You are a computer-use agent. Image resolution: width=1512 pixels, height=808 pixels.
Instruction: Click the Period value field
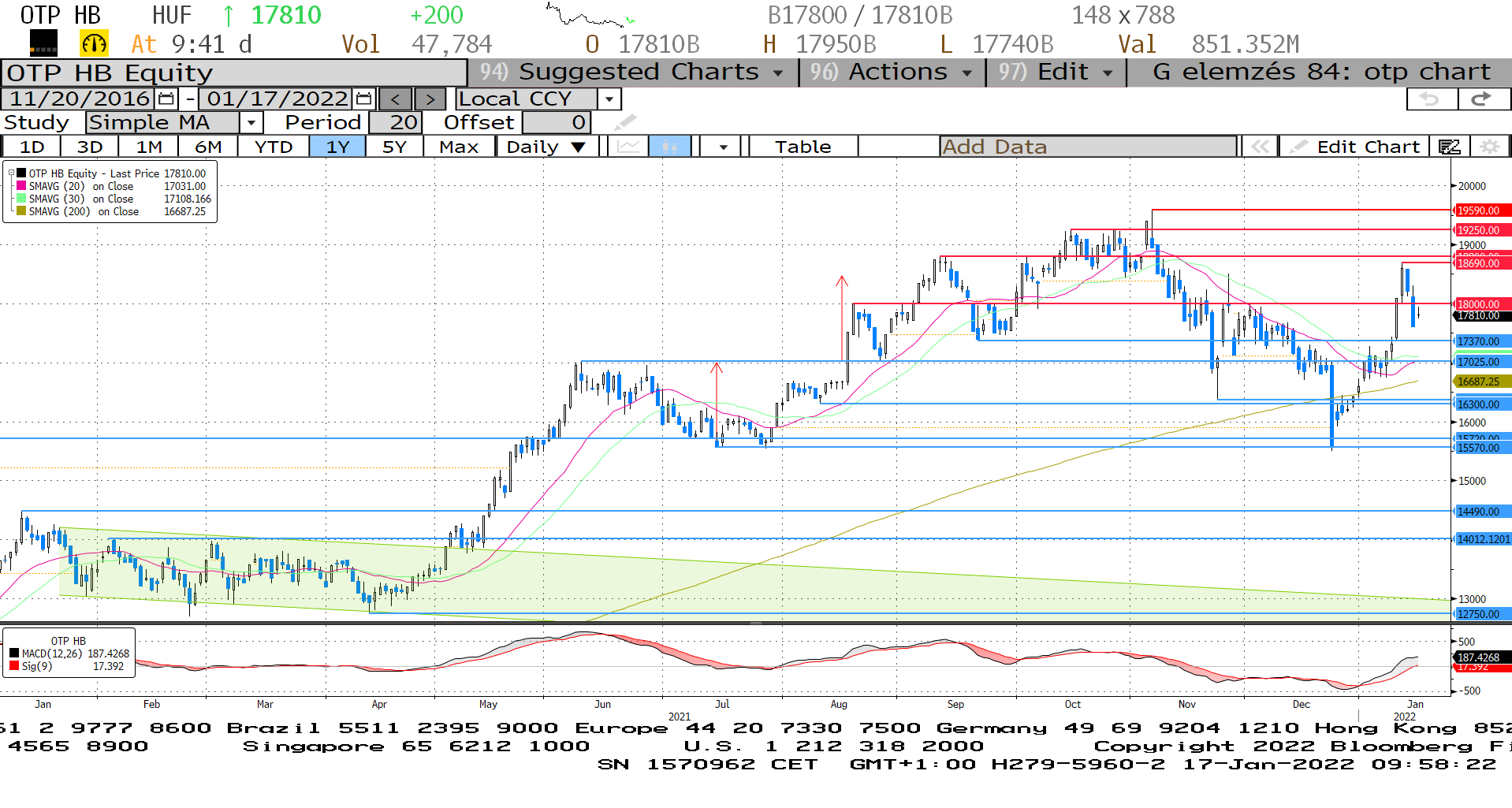tap(396, 122)
